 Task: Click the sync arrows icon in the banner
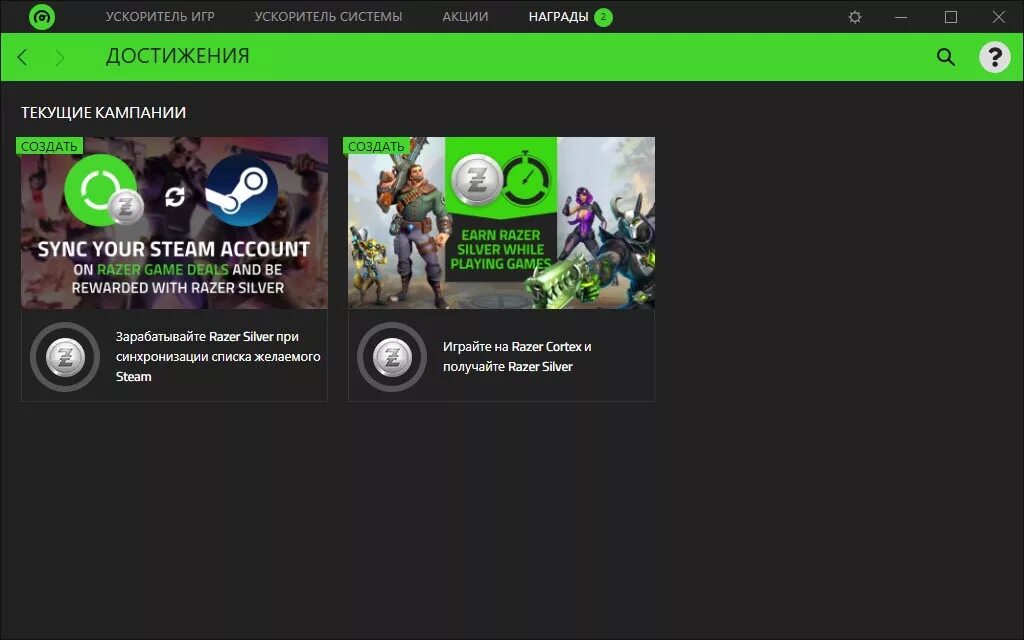pyautogui.click(x=175, y=197)
